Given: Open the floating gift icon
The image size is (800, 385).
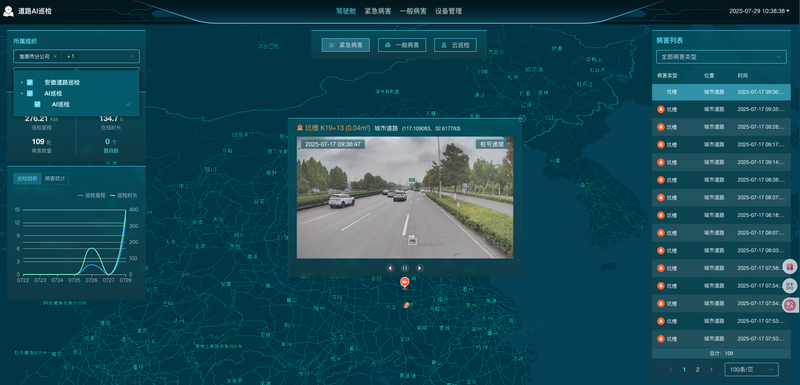Looking at the screenshot, I should click(x=790, y=267).
